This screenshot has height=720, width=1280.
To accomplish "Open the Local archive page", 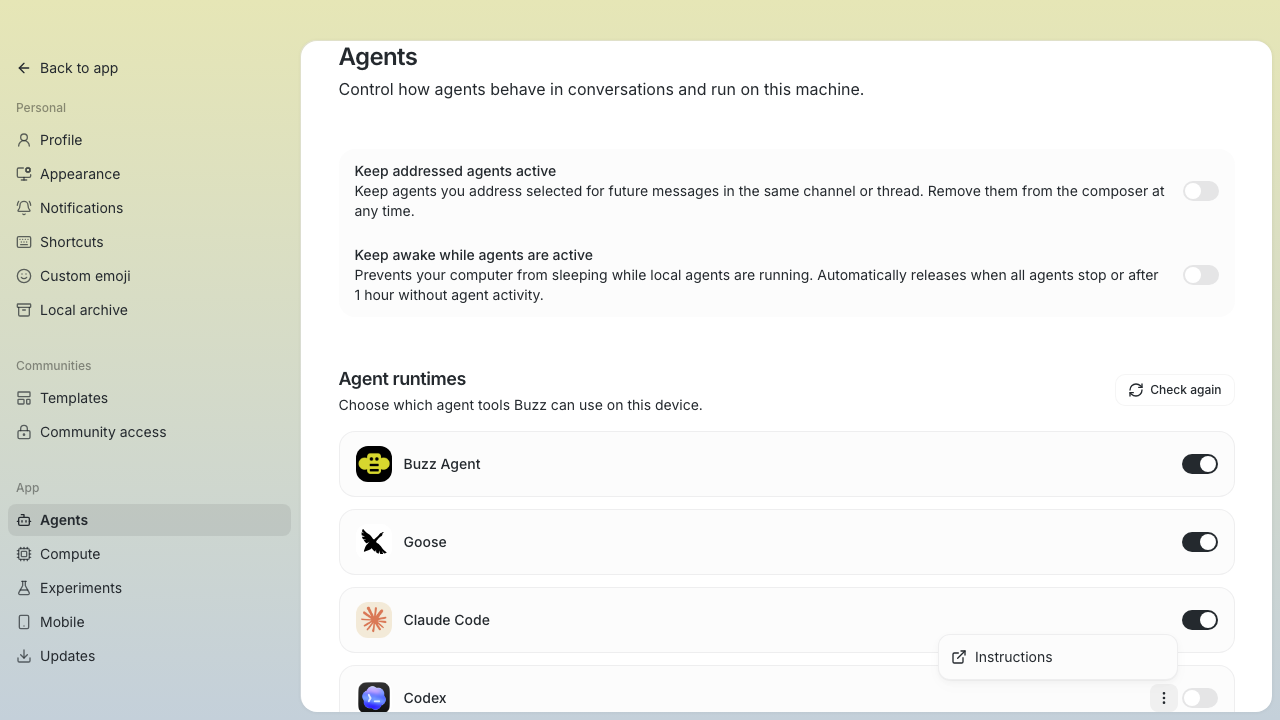I will (149, 310).
